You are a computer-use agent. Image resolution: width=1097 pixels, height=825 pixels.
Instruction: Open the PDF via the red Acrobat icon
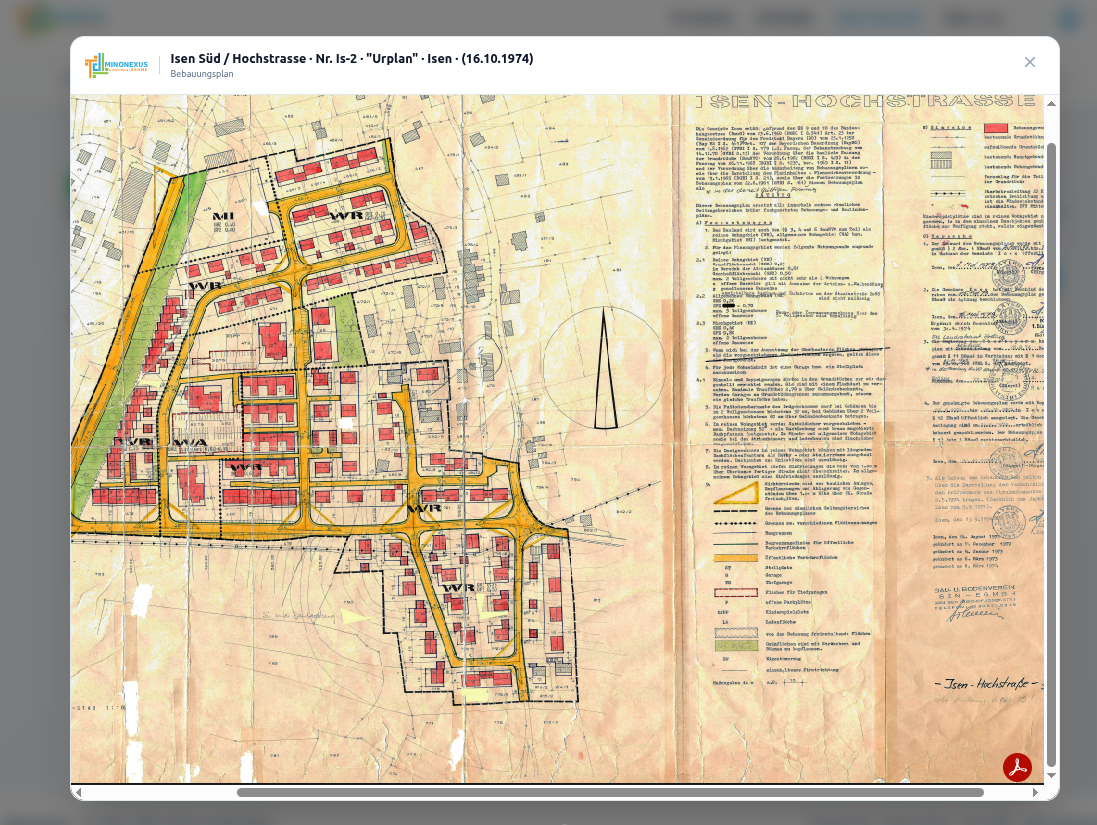coord(1017,767)
